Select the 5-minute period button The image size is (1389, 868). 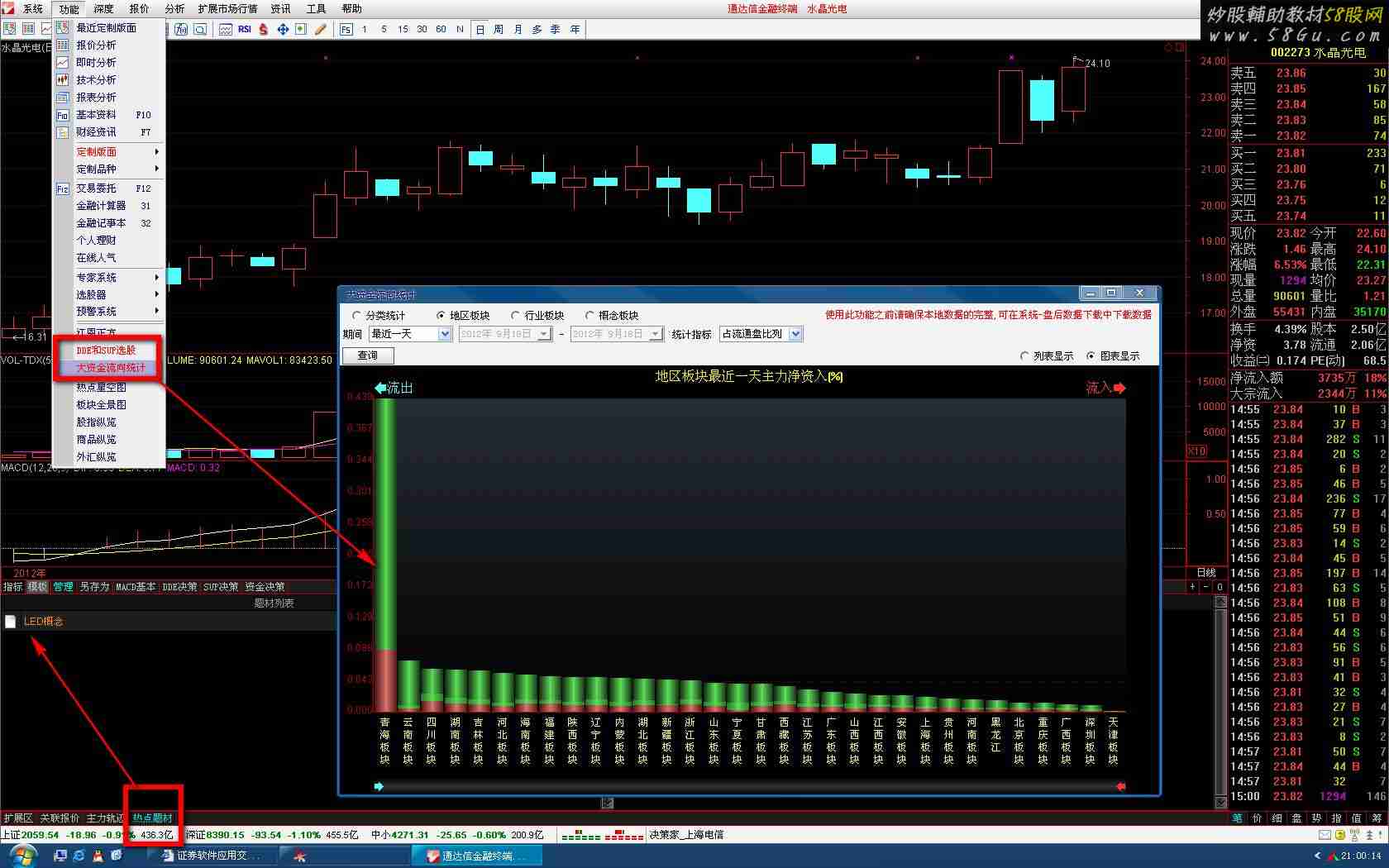(384, 29)
